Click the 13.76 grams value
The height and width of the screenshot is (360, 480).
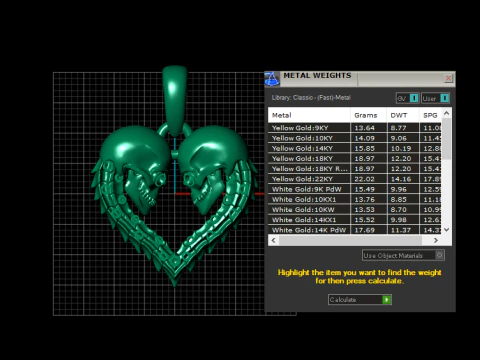[364, 199]
